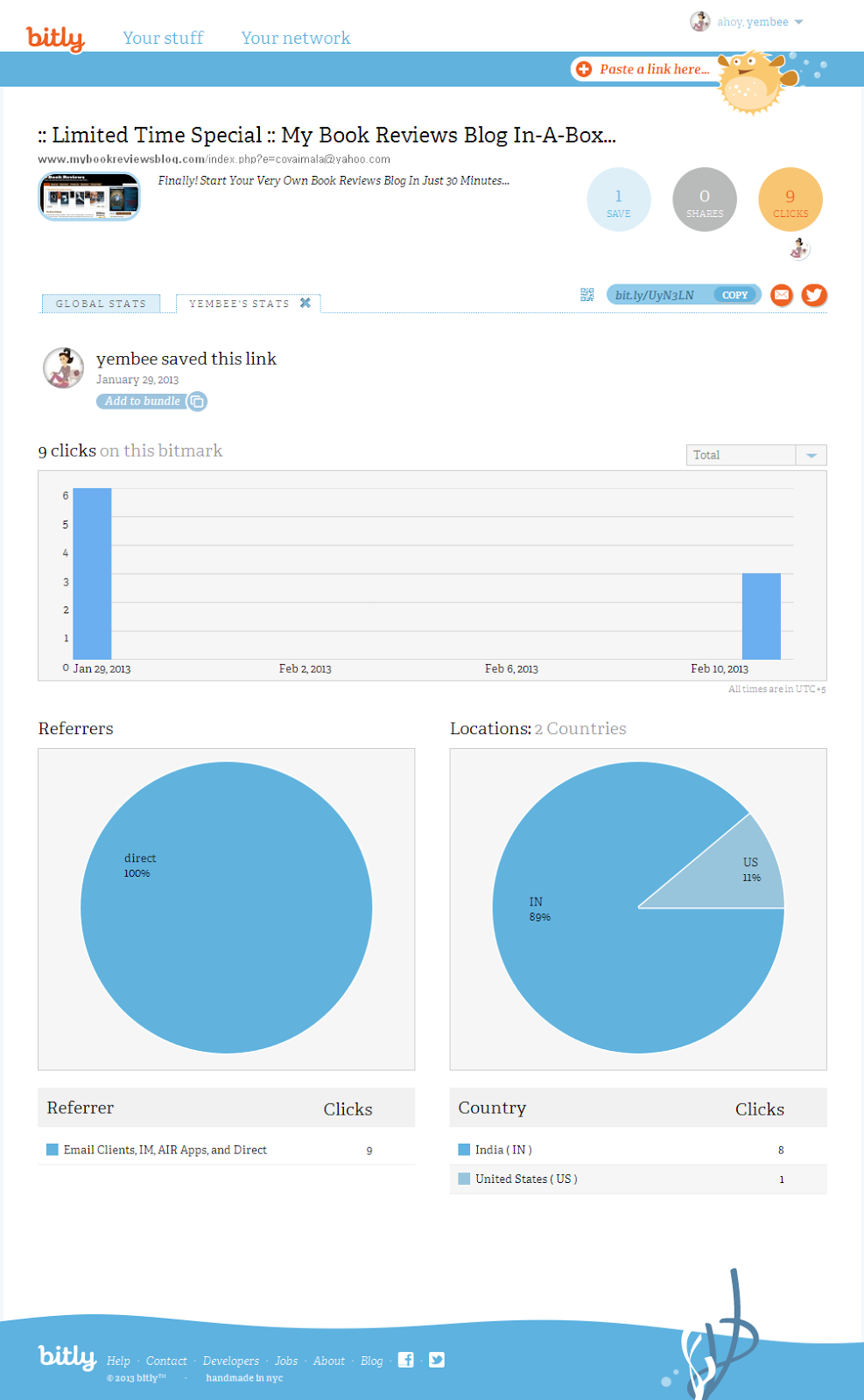Click 'January 29, 2013' date text
Image resolution: width=864 pixels, height=1400 pixels.
[137, 380]
